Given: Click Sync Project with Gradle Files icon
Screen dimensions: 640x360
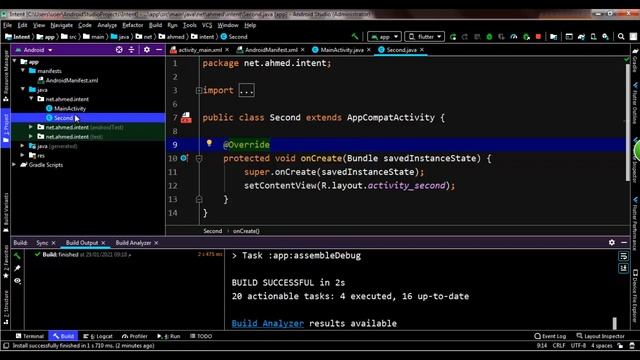Looking at the screenshot, I should [x=581, y=37].
